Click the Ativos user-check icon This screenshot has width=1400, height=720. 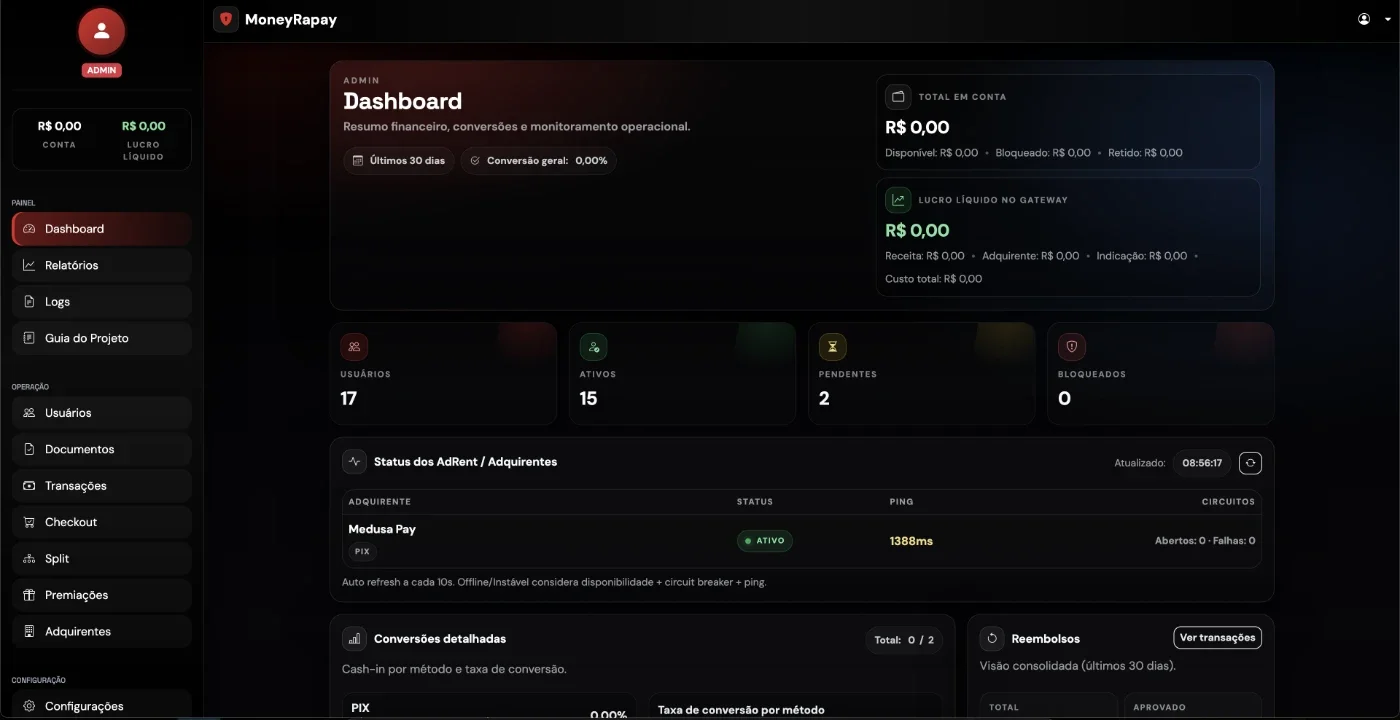tap(594, 347)
